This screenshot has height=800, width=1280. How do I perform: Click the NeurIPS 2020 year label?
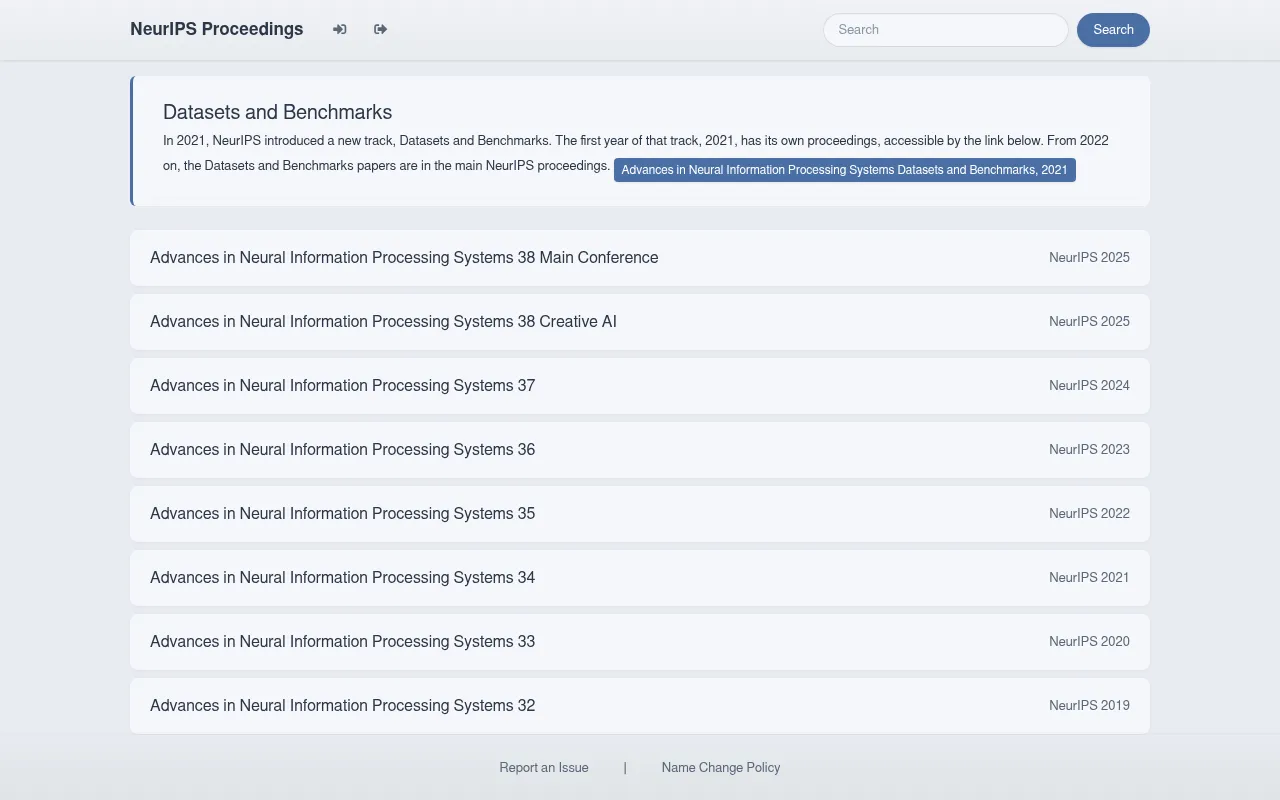[1089, 642]
